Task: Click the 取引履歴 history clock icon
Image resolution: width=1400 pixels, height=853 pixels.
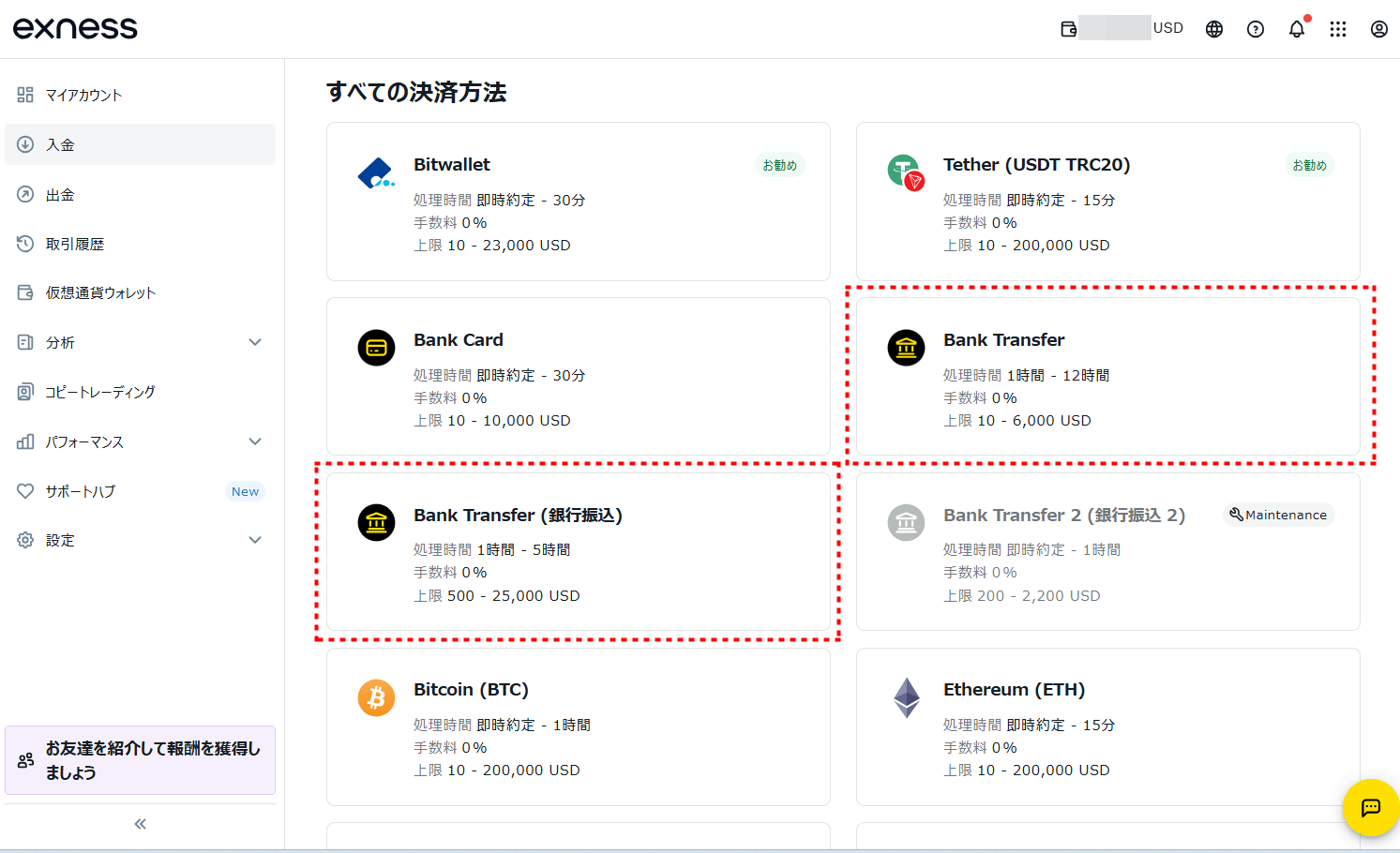Action: (25, 244)
